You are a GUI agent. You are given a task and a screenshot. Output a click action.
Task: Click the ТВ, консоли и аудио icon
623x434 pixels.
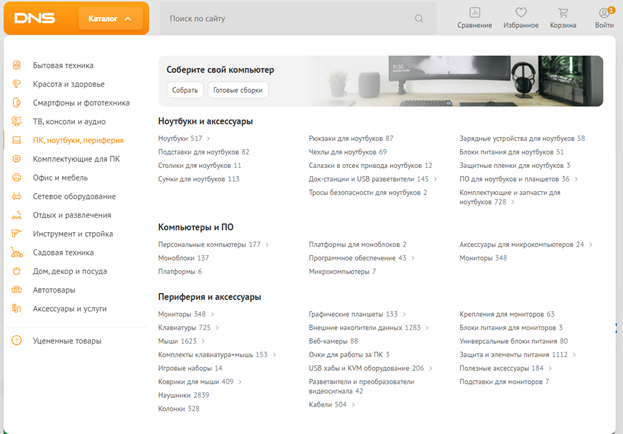(x=16, y=121)
